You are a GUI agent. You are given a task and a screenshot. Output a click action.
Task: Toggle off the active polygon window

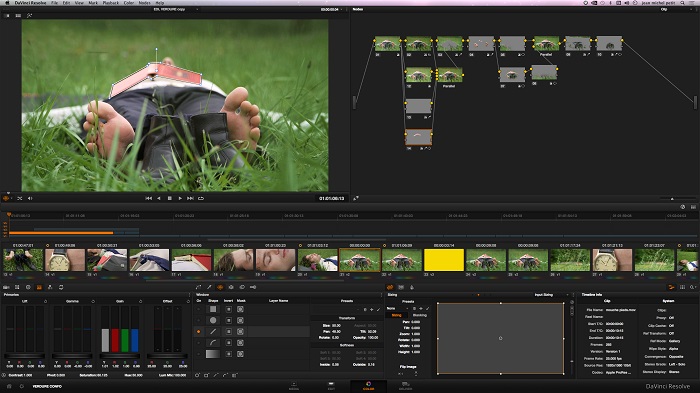[x=199, y=332]
